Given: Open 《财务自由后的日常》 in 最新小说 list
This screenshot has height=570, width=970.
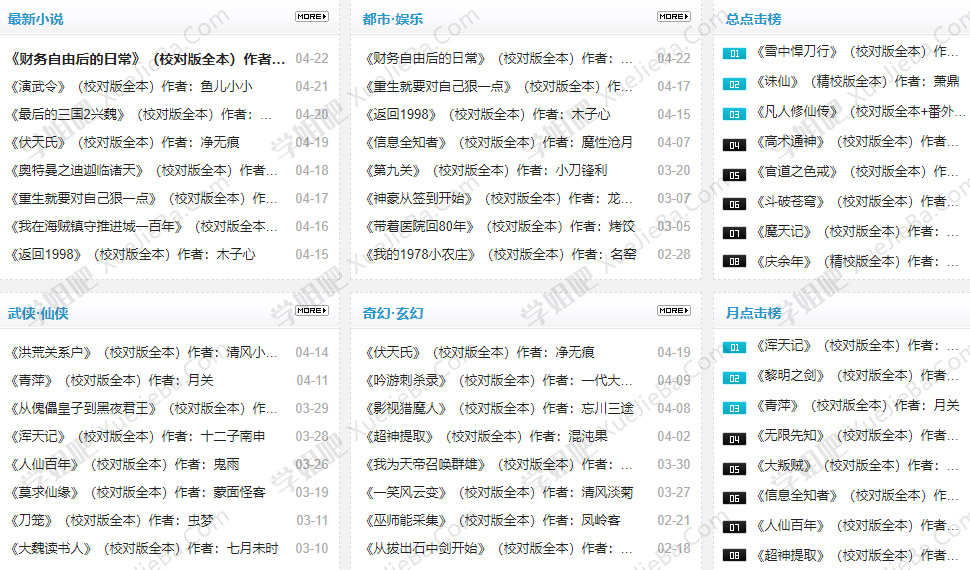Looking at the screenshot, I should point(147,59).
